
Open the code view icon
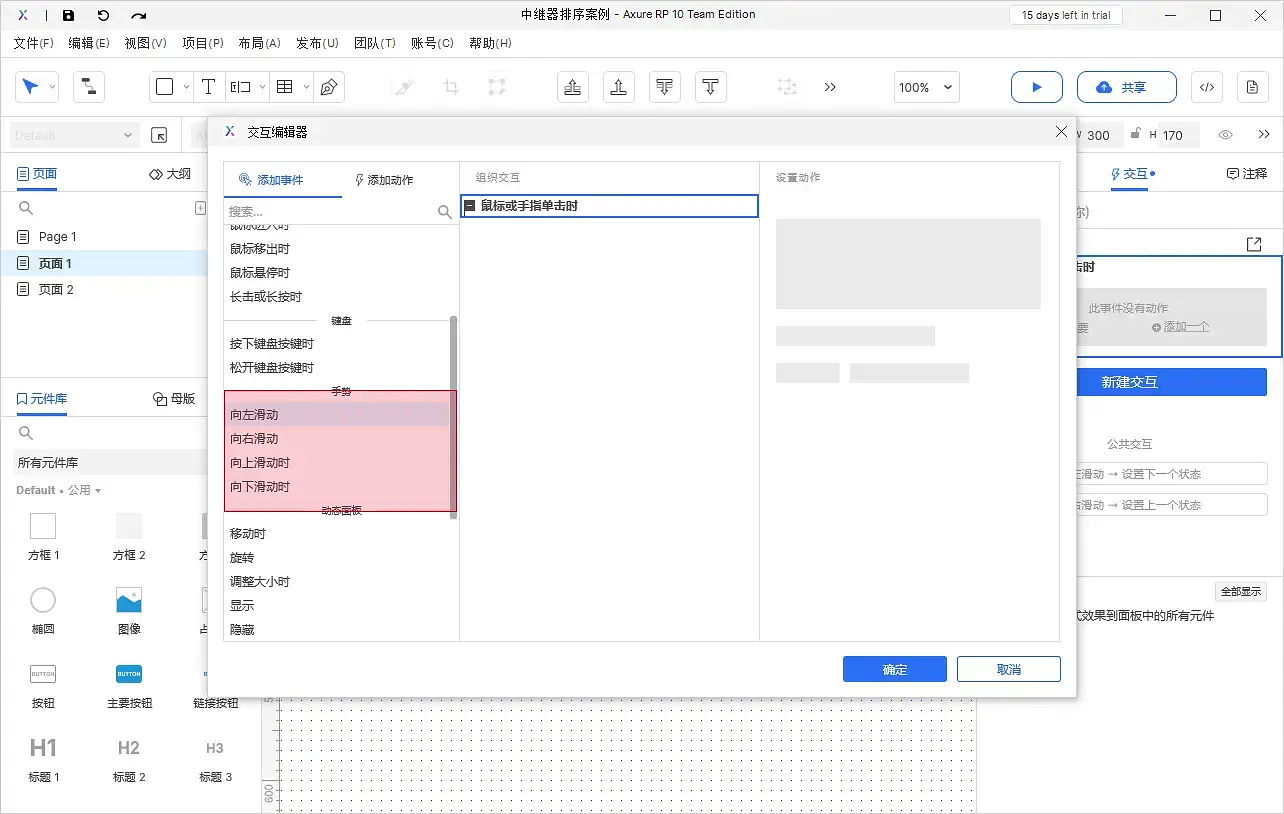tap(1207, 87)
